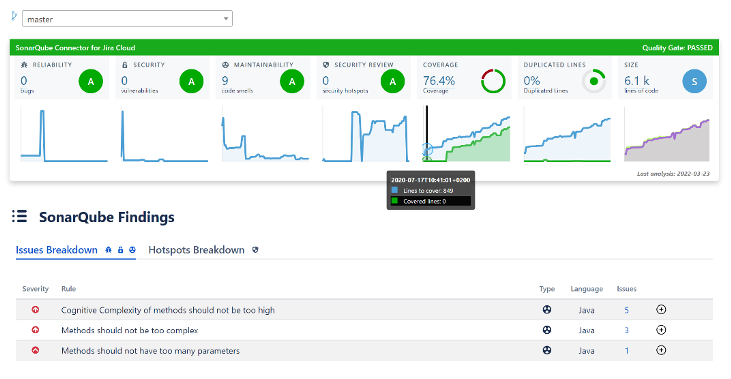Click the Maintainability A rating badge

[292, 82]
